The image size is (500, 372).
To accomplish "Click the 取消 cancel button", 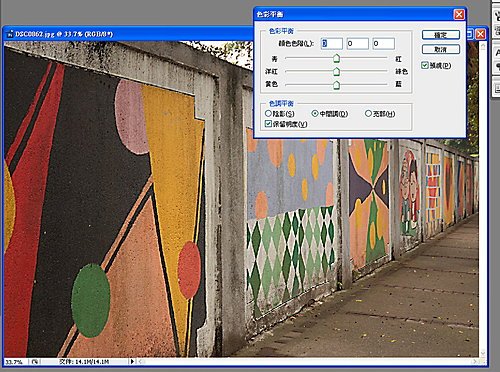I will tap(441, 49).
